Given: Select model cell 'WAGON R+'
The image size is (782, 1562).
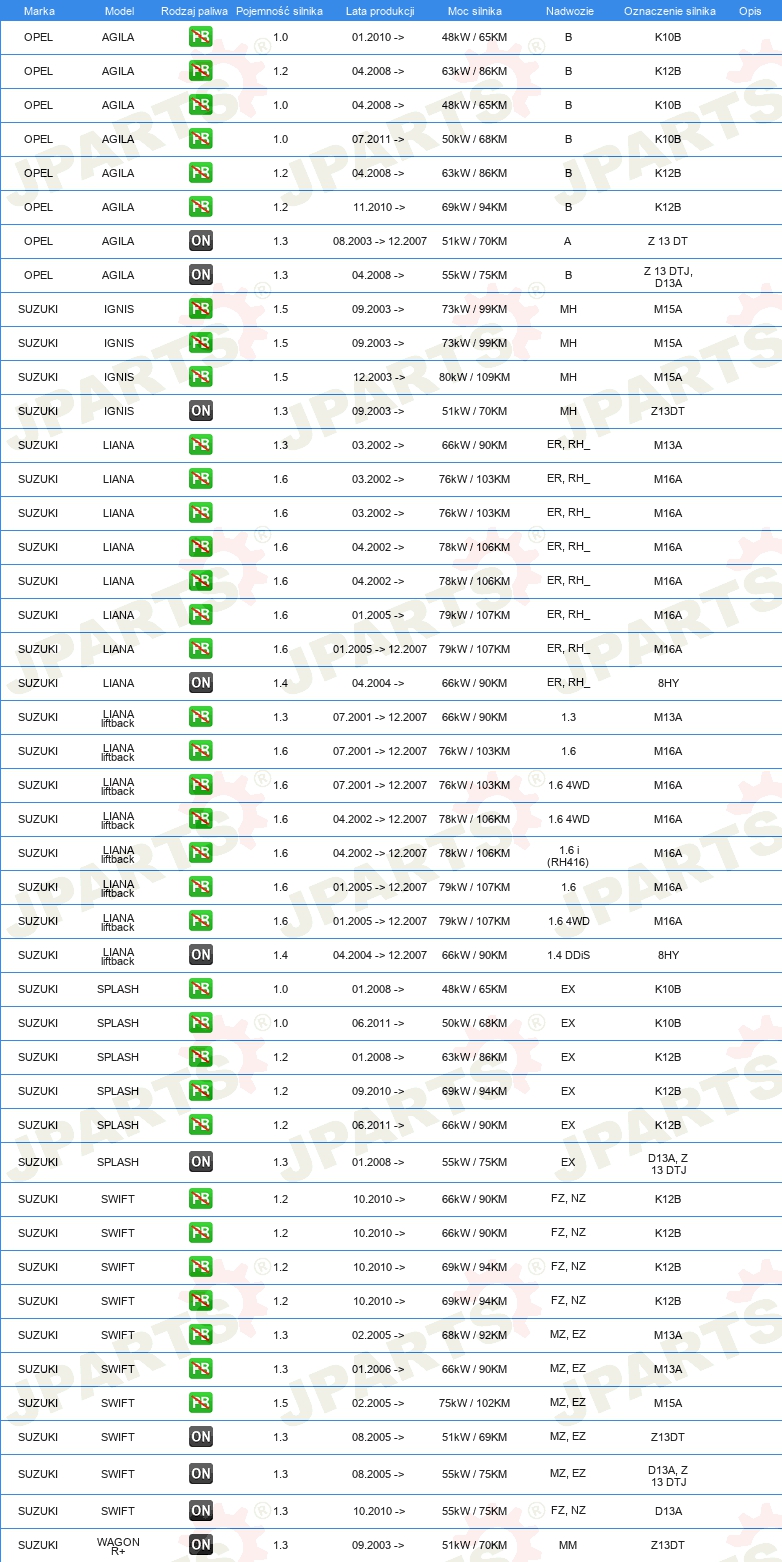Looking at the screenshot, I should pyautogui.click(x=118, y=1546).
